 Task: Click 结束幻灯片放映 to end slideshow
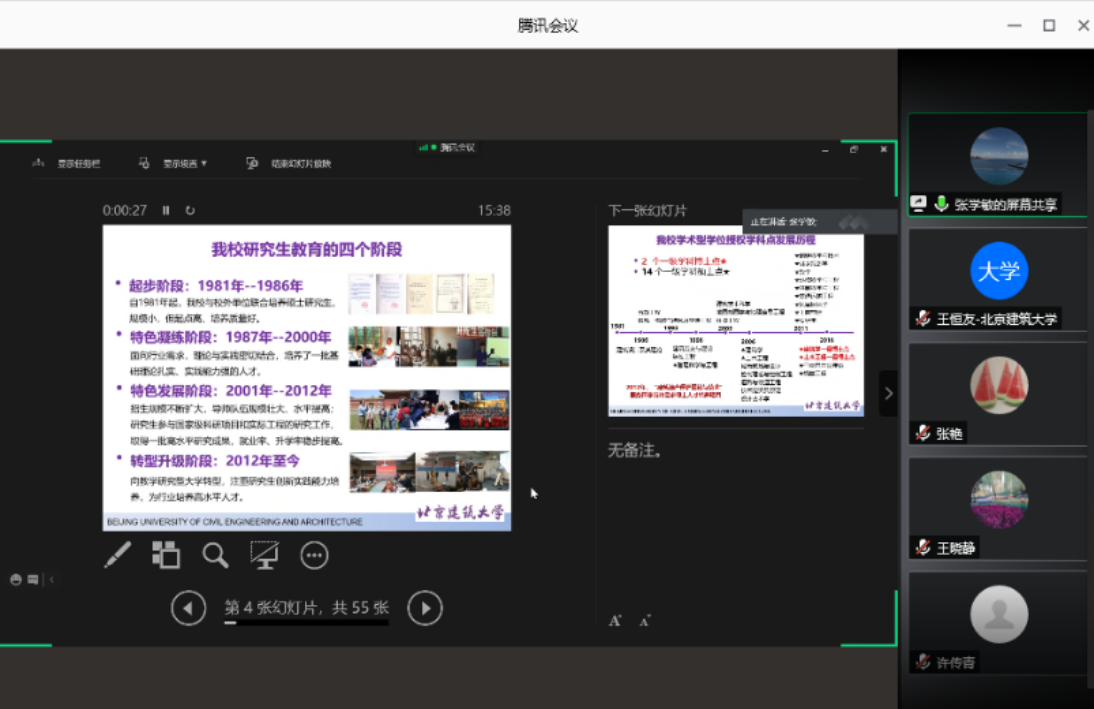tap(289, 164)
